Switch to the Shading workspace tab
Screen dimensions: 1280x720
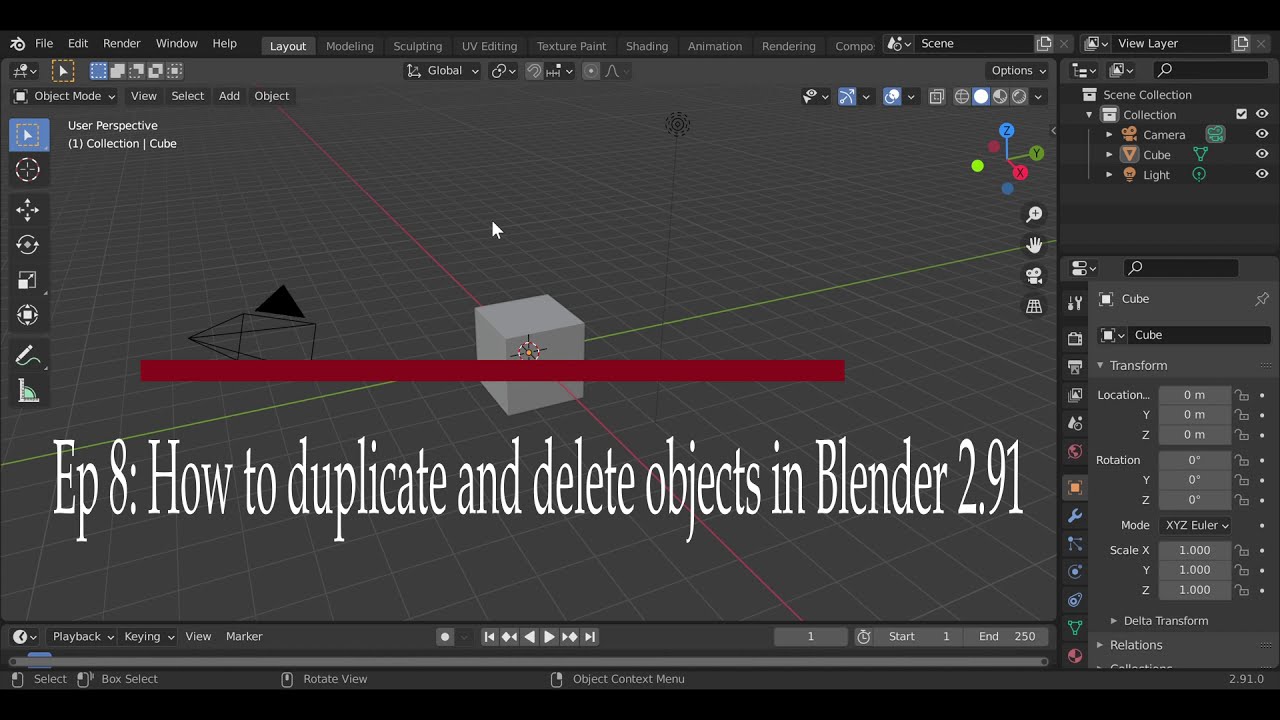click(647, 46)
